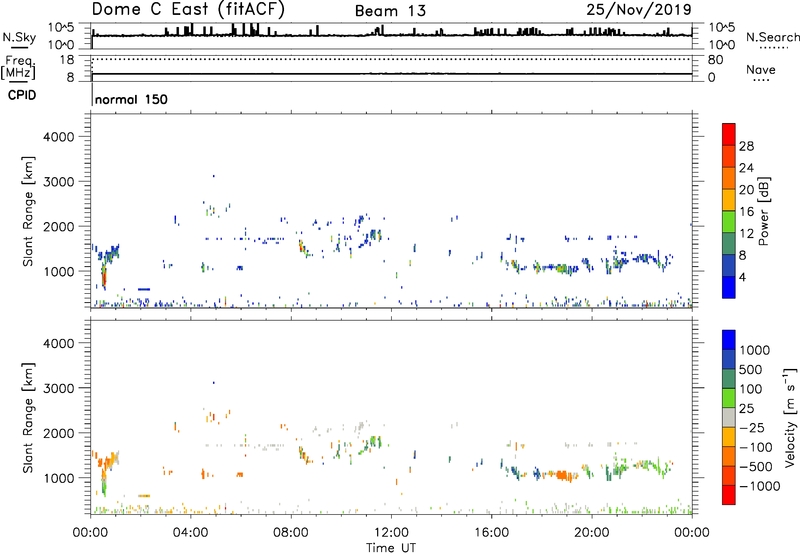Screen dimensions: 800x554
Task: Click the '12:00' time tick label
Action: [391, 533]
